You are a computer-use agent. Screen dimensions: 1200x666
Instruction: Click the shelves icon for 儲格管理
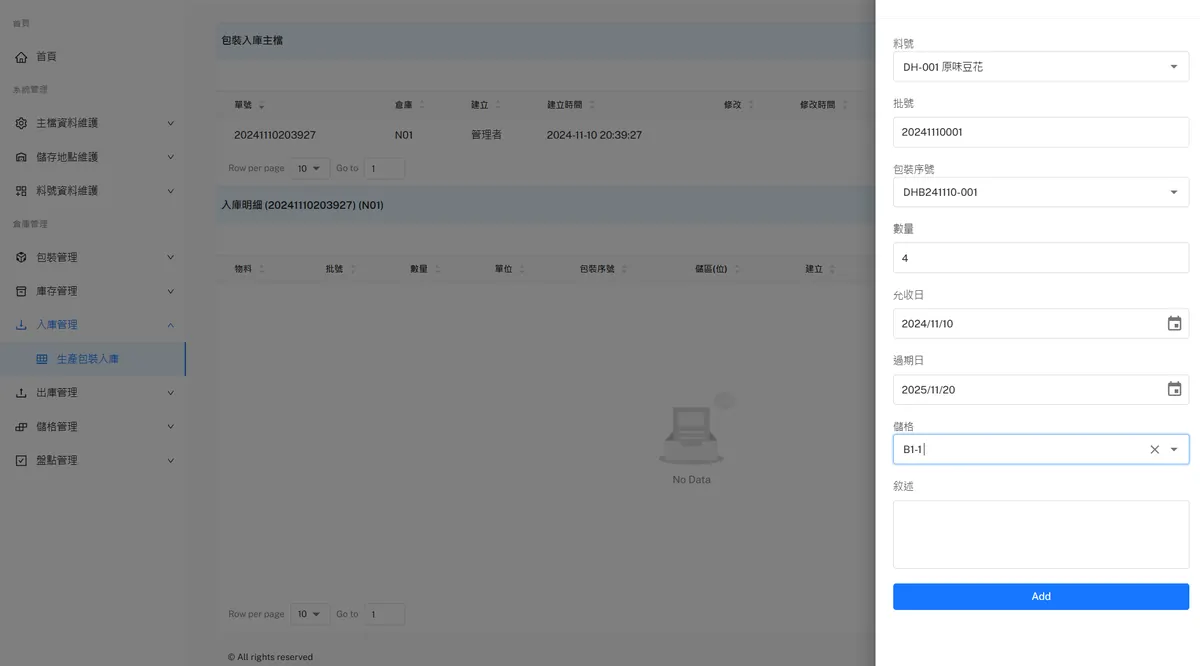click(x=22, y=427)
